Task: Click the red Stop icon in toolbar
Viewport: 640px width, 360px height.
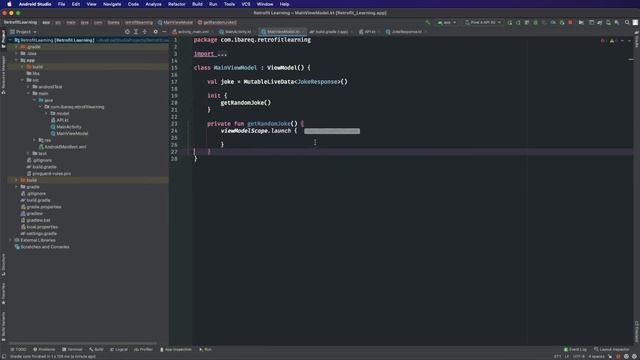Action: [x=570, y=22]
